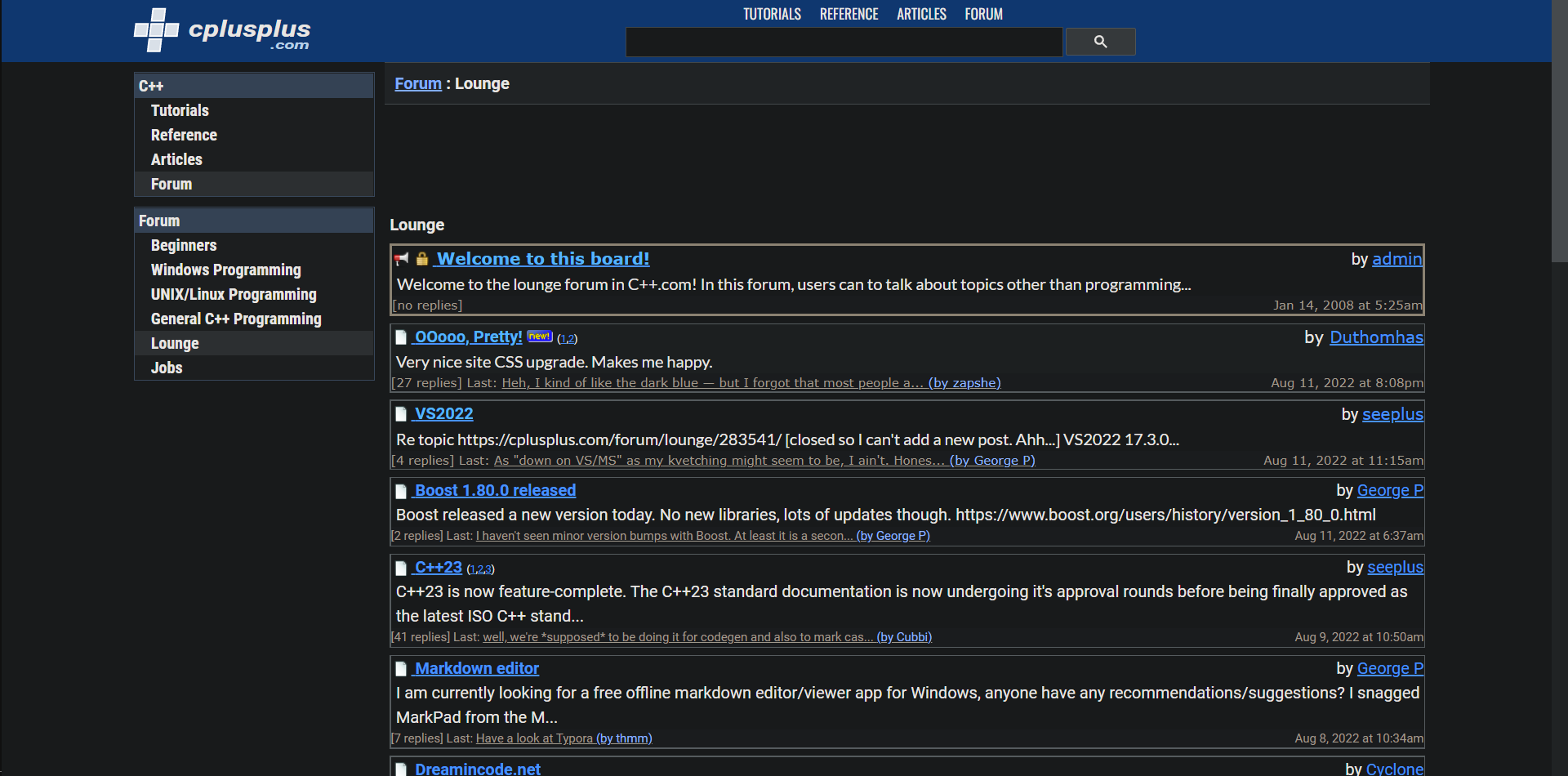Go to the Windows Programming forum

point(254,270)
